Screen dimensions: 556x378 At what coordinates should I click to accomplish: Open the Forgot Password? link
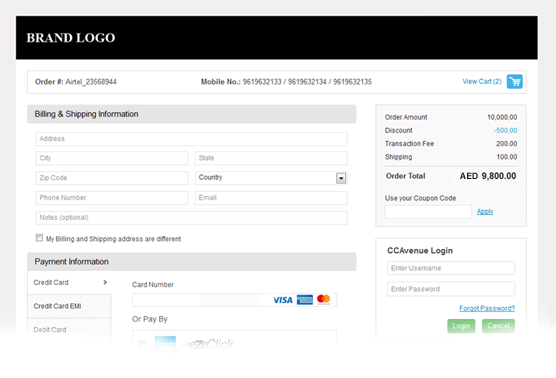(487, 308)
